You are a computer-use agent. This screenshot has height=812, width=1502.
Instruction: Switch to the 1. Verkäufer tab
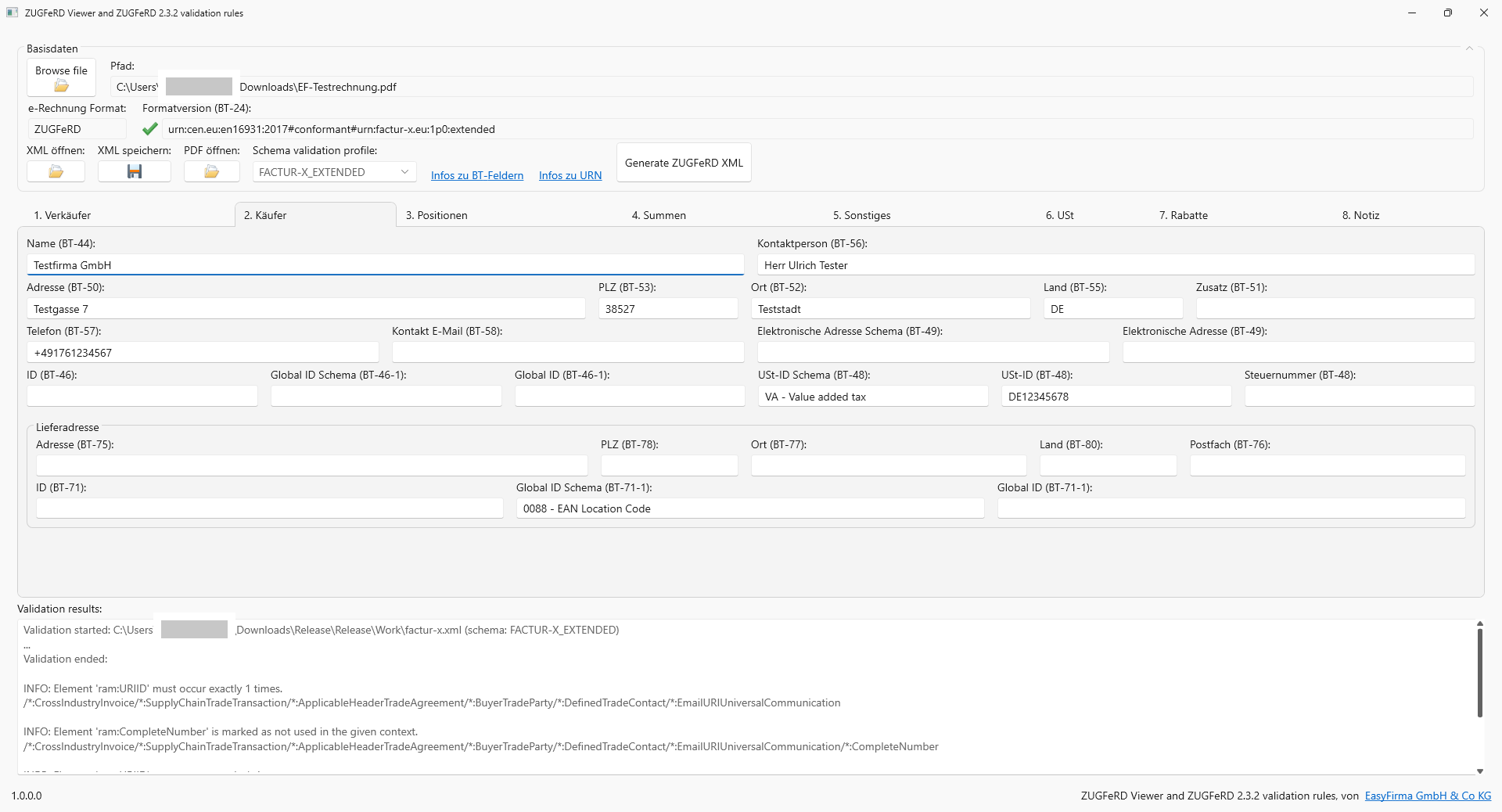(x=63, y=215)
